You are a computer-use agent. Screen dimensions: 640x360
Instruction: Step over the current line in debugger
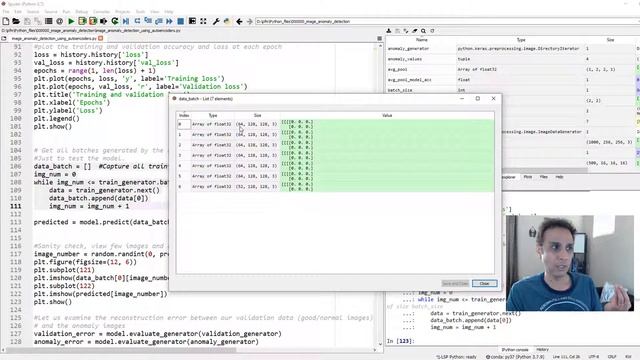(137, 21)
